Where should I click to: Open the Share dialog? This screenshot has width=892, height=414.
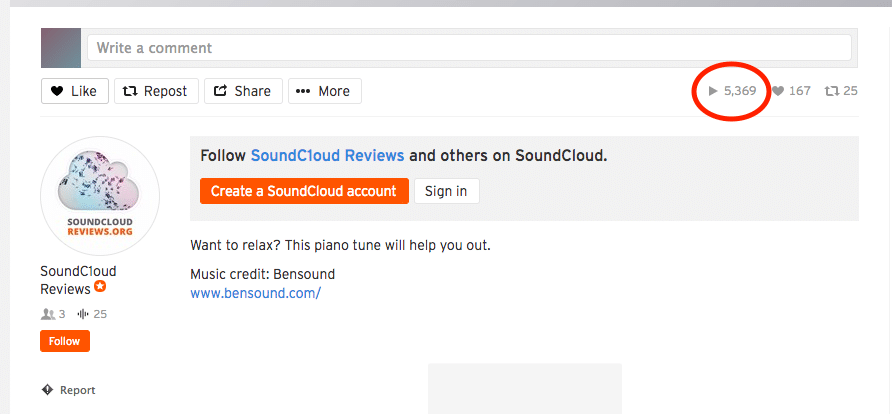click(243, 91)
